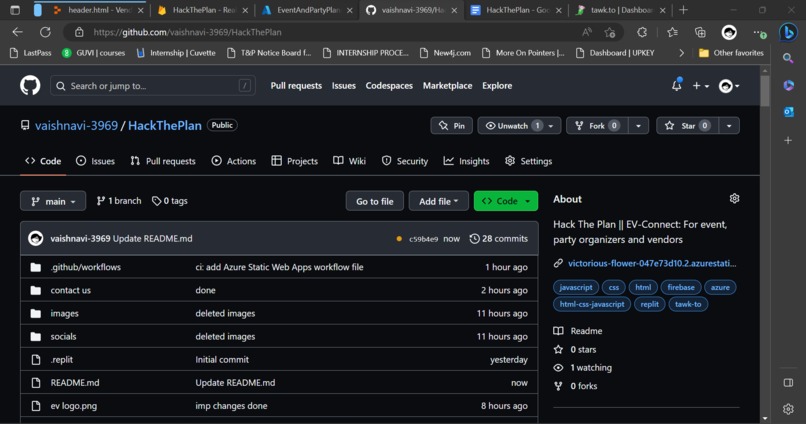Click the commit author avatar
The width and height of the screenshot is (806, 424).
35,238
